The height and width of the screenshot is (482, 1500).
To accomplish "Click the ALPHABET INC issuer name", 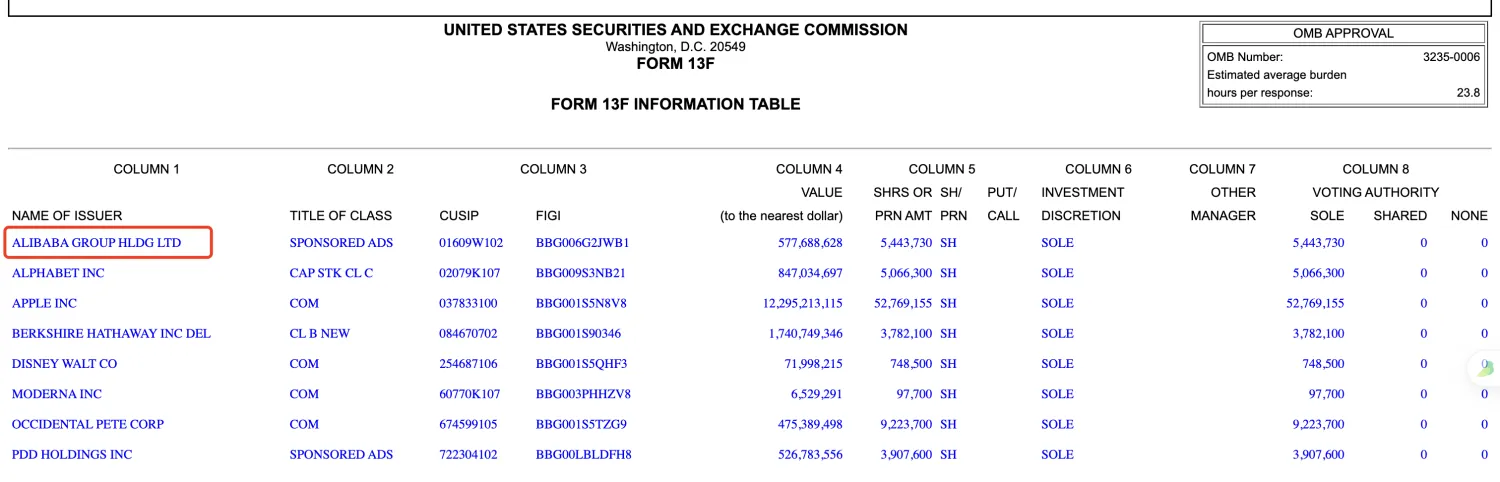I will 58,273.
